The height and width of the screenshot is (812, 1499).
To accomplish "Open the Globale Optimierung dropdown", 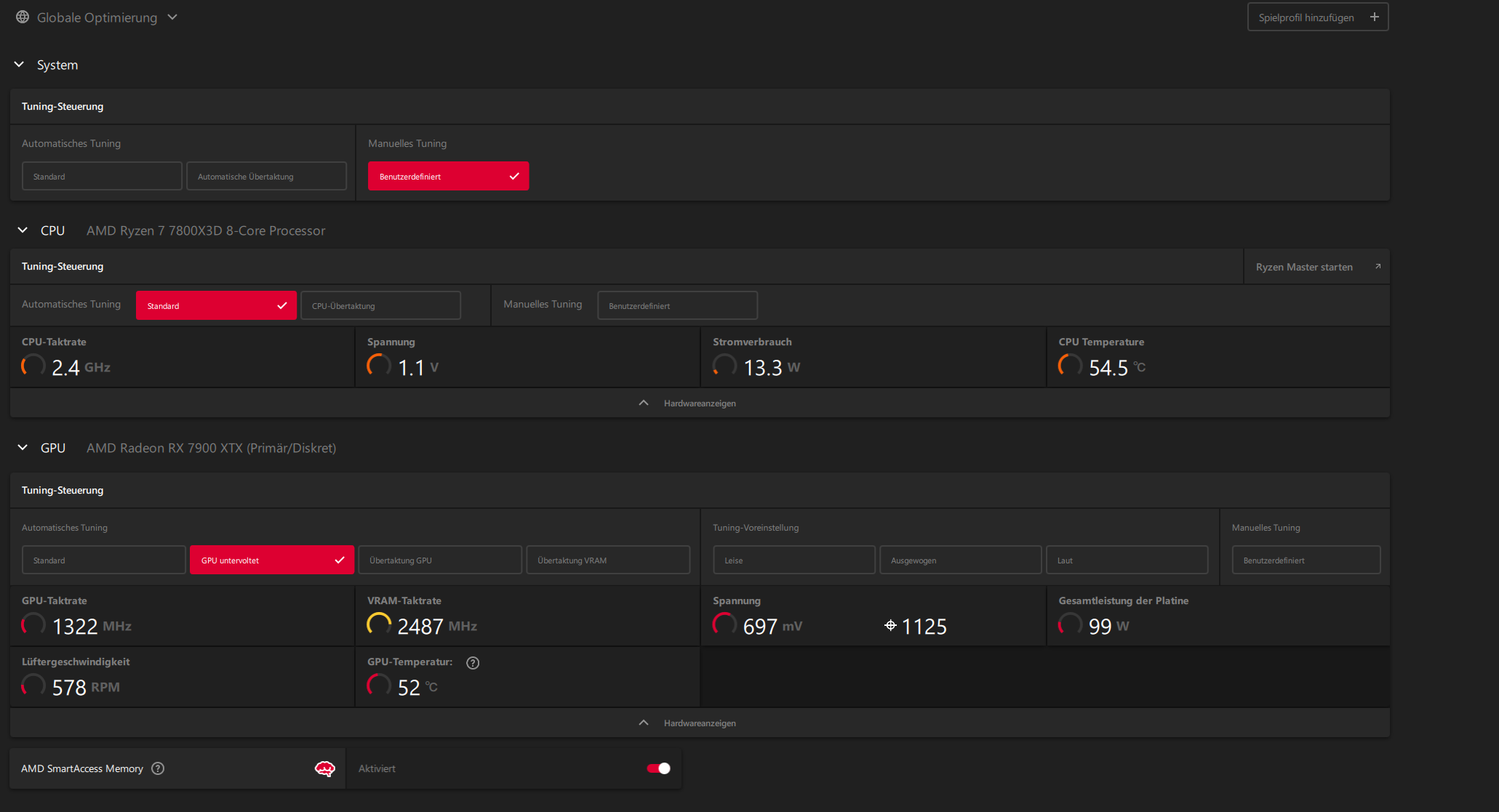I will coord(172,17).
